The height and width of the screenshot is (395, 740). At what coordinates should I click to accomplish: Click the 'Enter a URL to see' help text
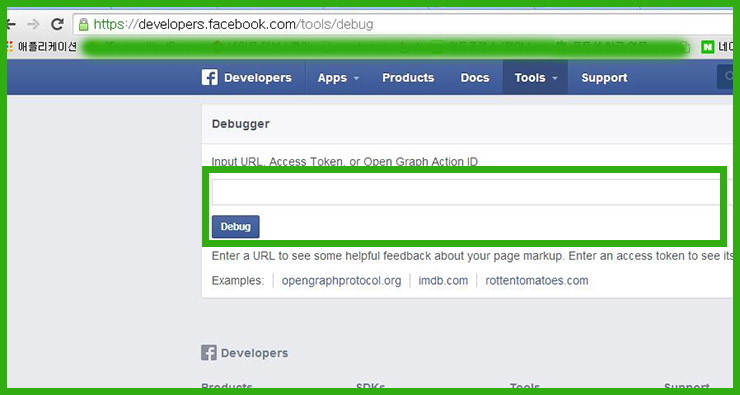coord(472,256)
